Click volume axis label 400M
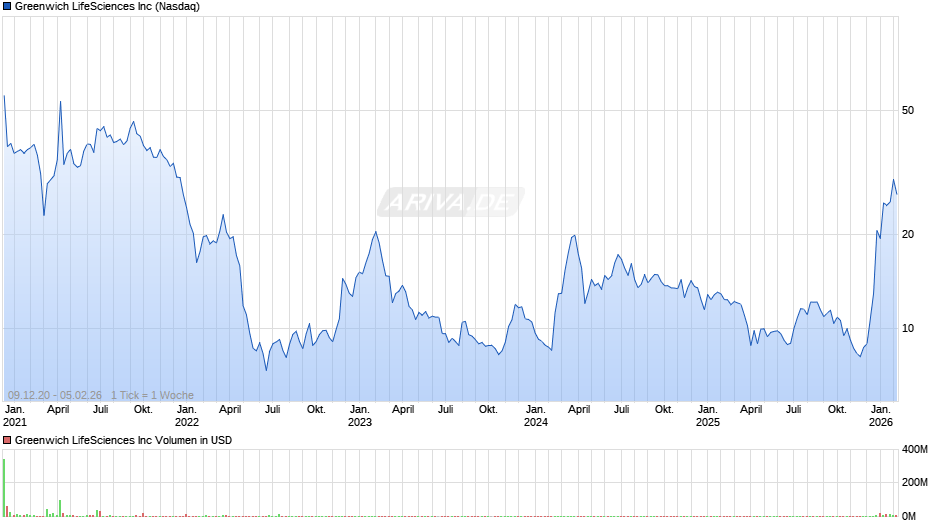The width and height of the screenshot is (940, 526). click(914, 449)
